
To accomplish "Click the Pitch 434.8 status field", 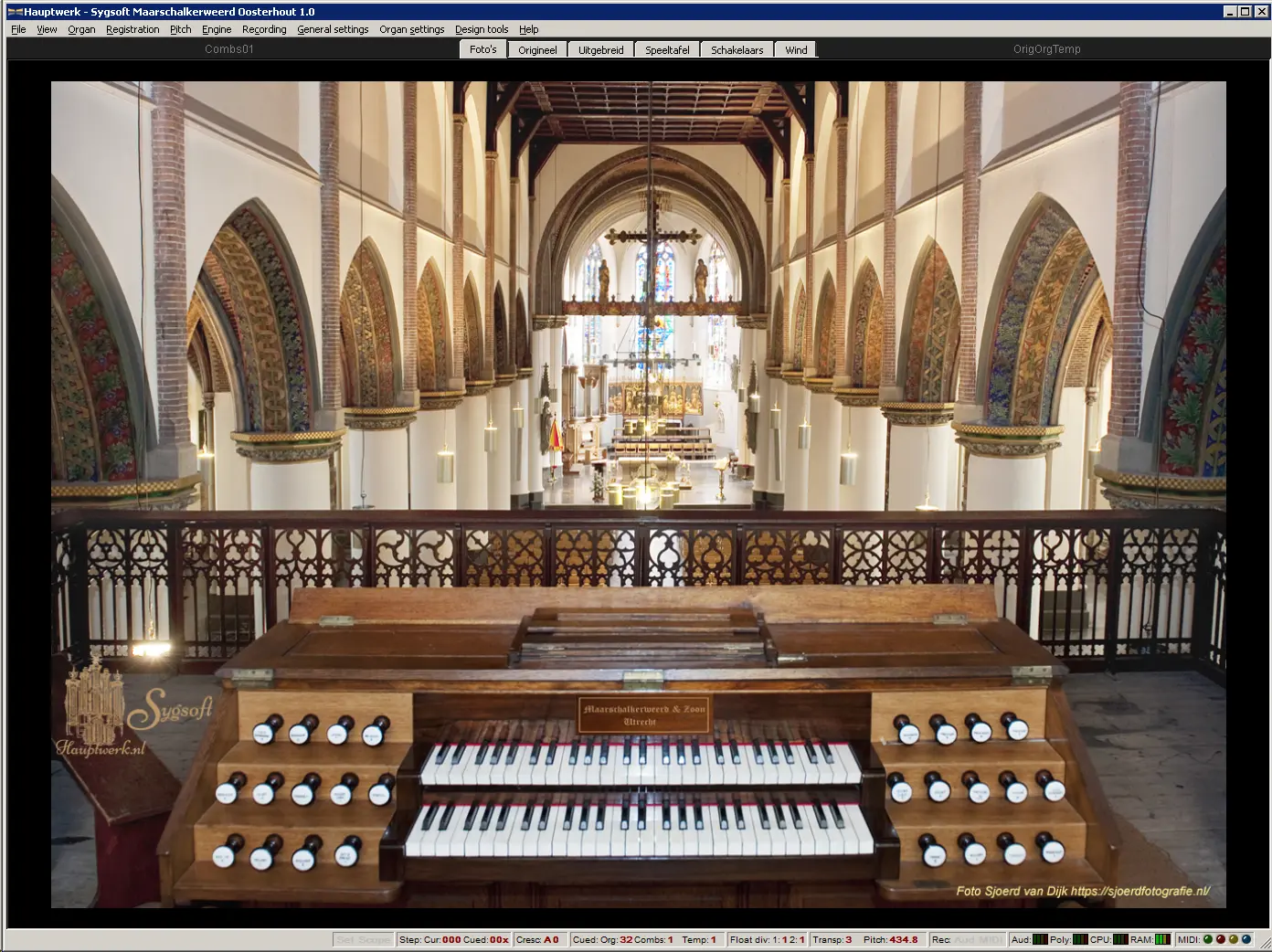I will (x=891, y=939).
